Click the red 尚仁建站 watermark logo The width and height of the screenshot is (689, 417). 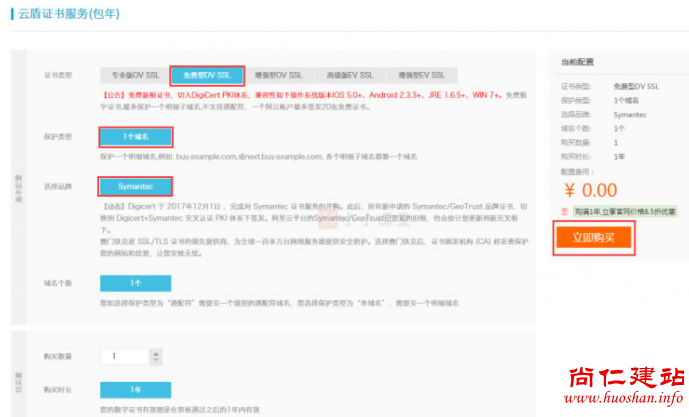[x=626, y=378]
